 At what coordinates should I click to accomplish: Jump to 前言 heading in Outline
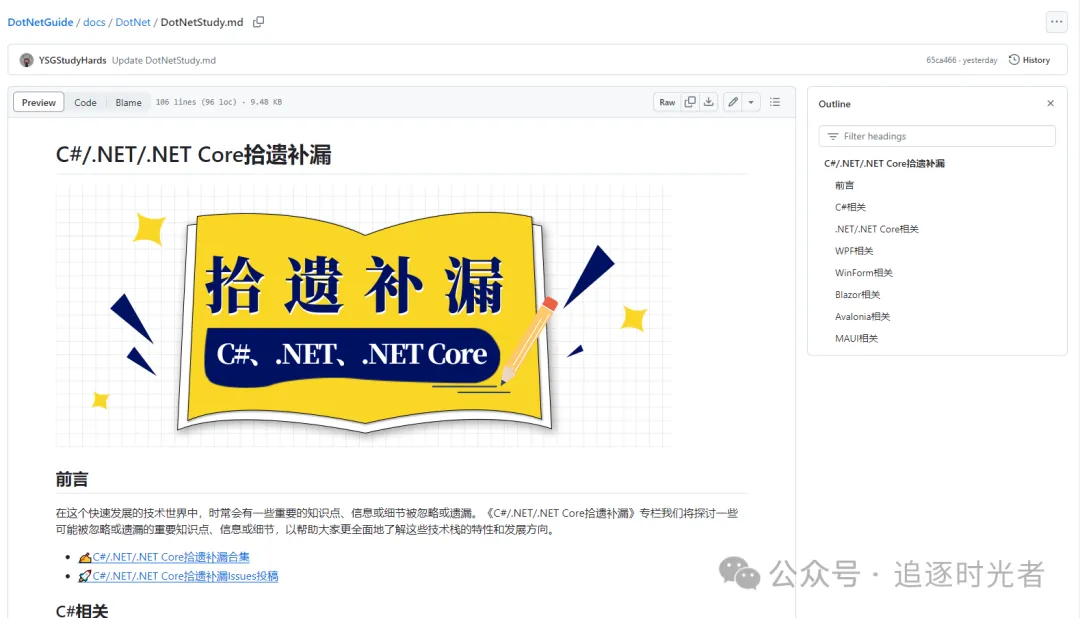point(844,185)
